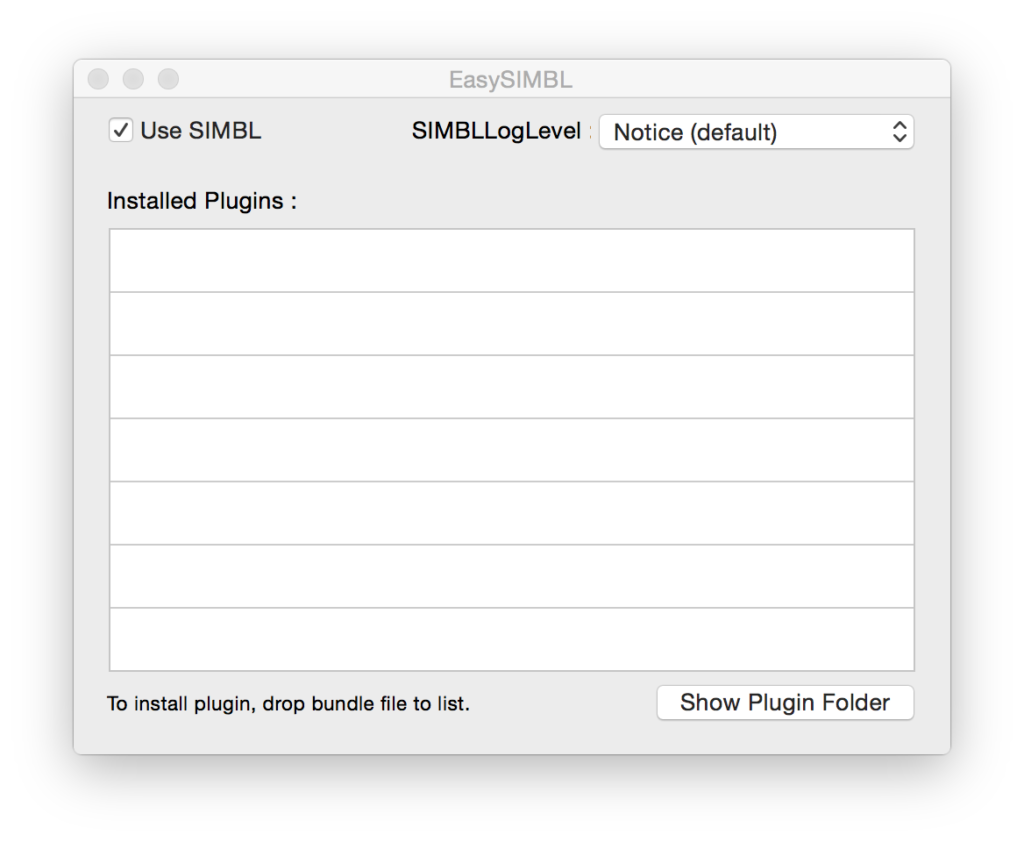Open the plugin folder

pos(784,702)
